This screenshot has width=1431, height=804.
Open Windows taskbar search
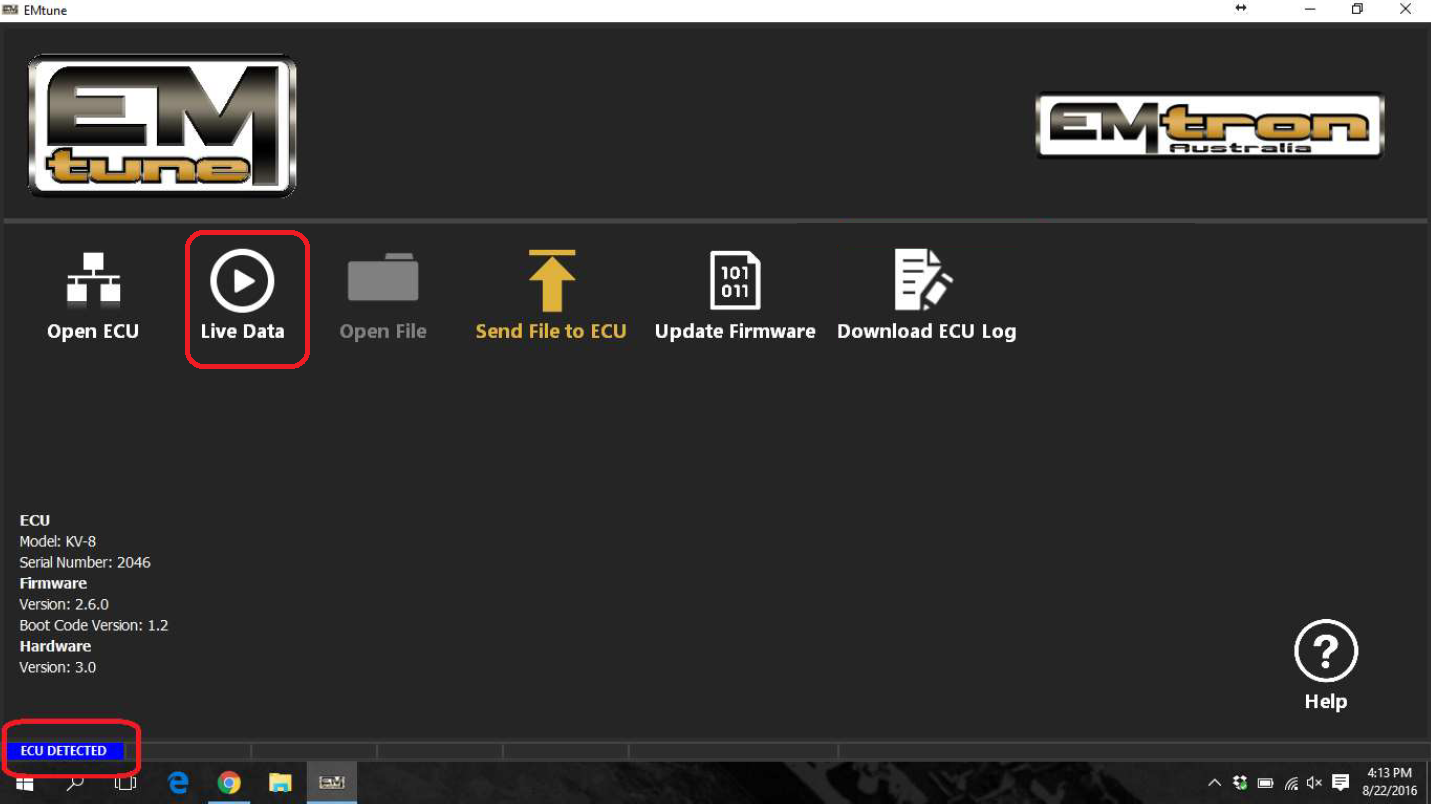[75, 783]
